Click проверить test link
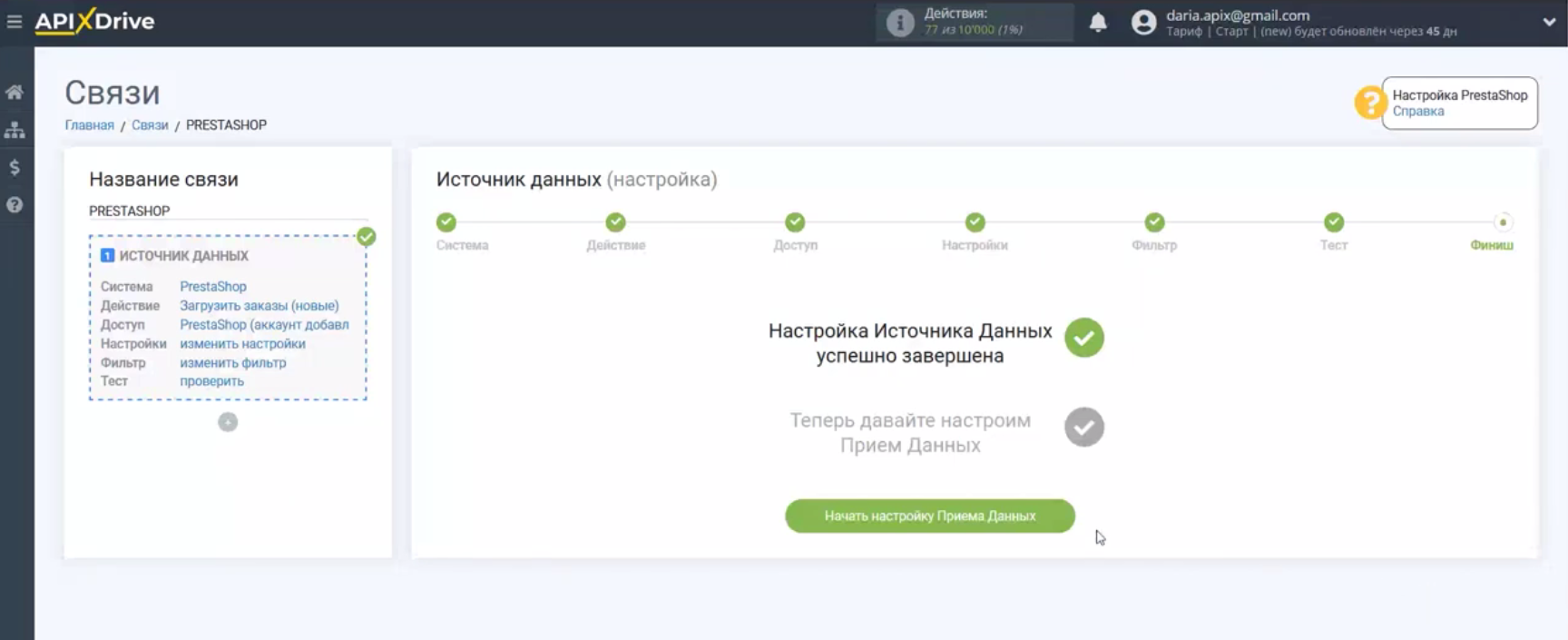This screenshot has height=640, width=1568. coord(211,381)
